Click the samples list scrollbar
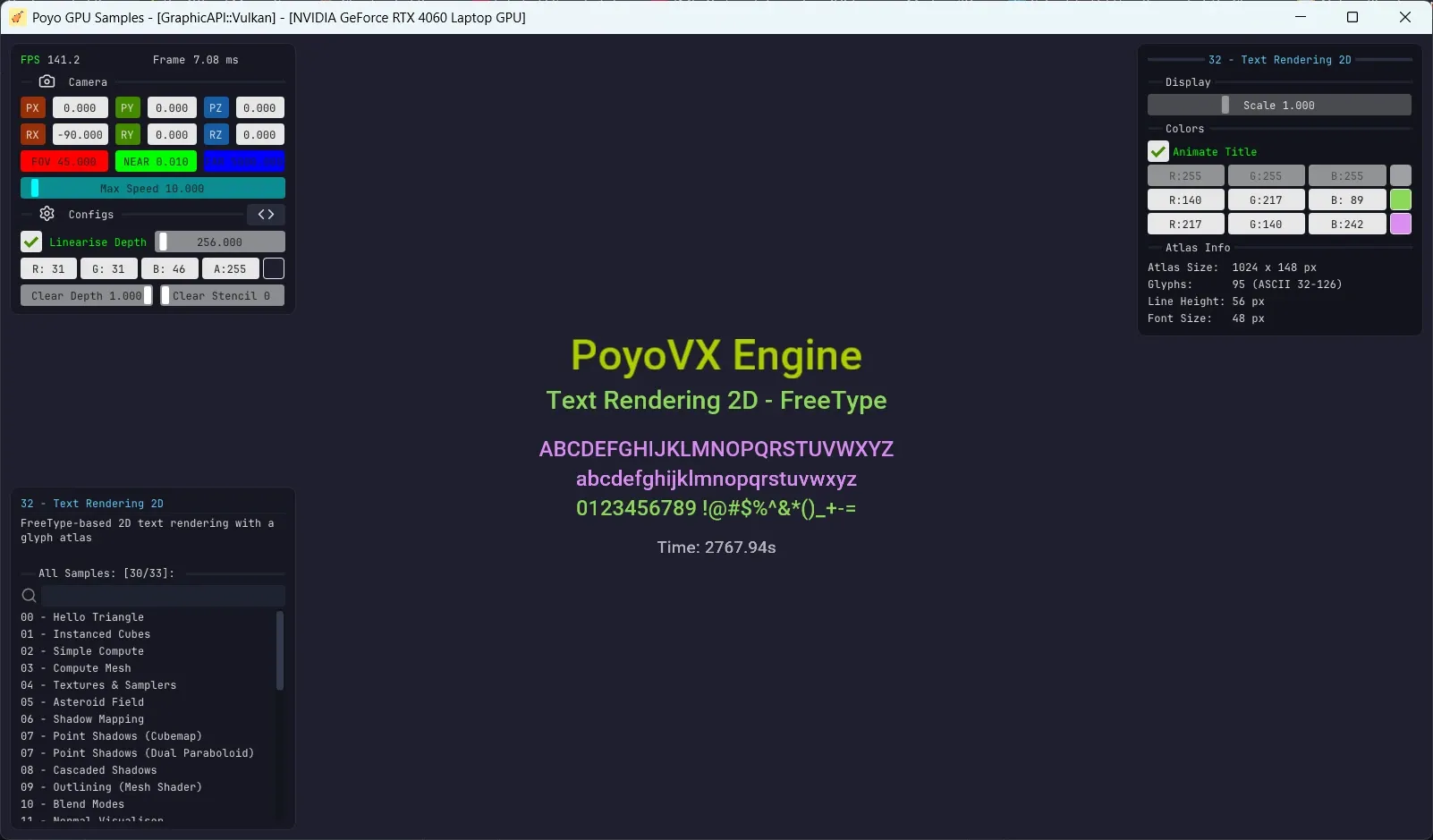The image size is (1433, 840). pos(280,653)
